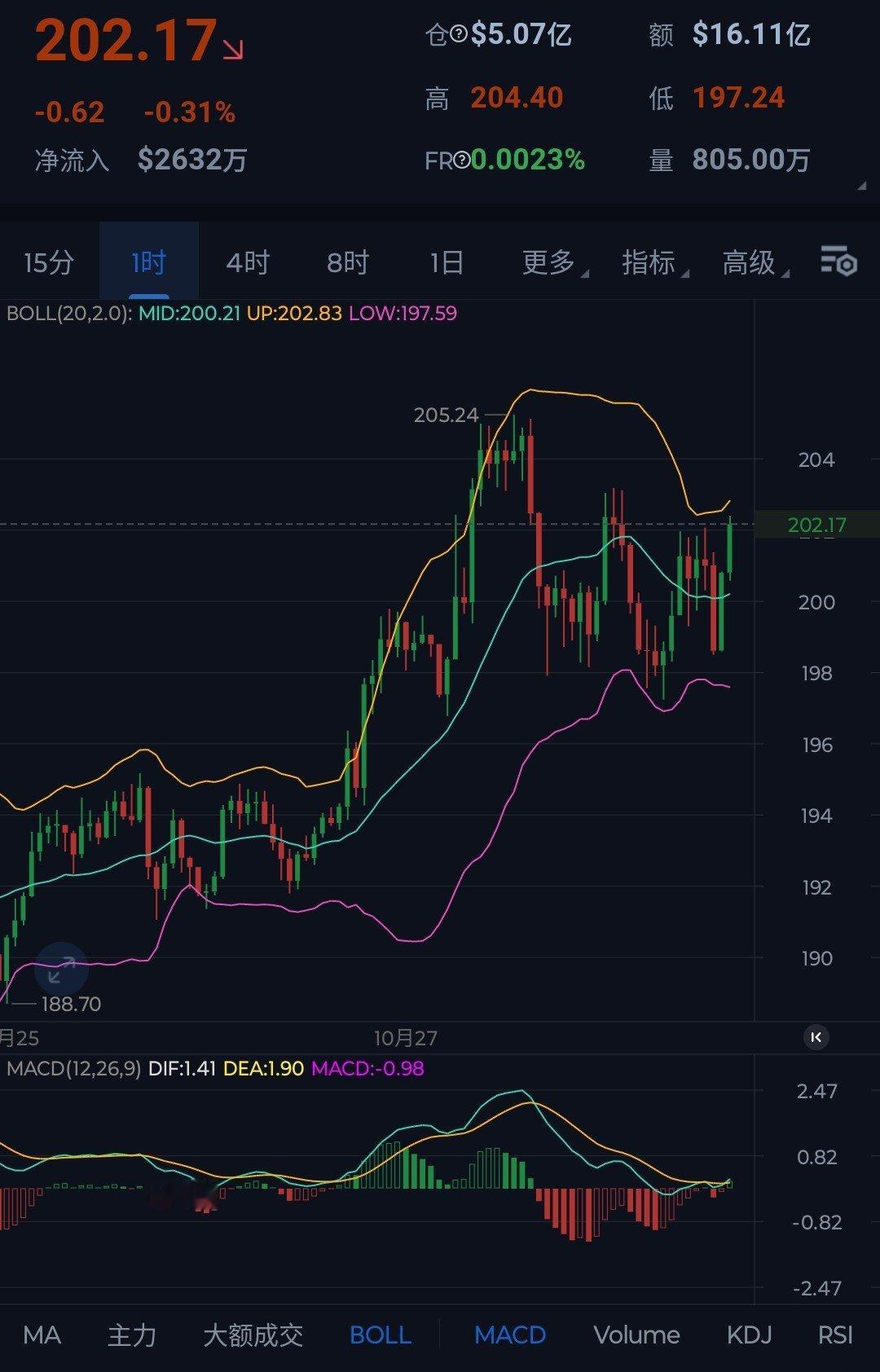Tap the DIF:1.41 MACD value
This screenshot has height=1372, width=880.
point(182,1068)
